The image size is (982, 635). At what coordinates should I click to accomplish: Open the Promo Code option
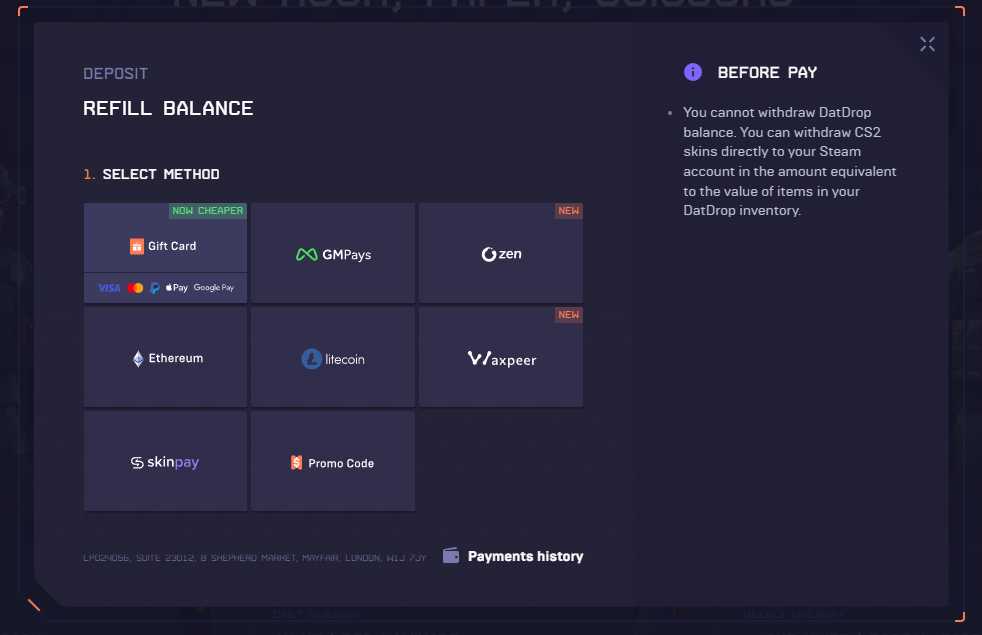coord(333,461)
